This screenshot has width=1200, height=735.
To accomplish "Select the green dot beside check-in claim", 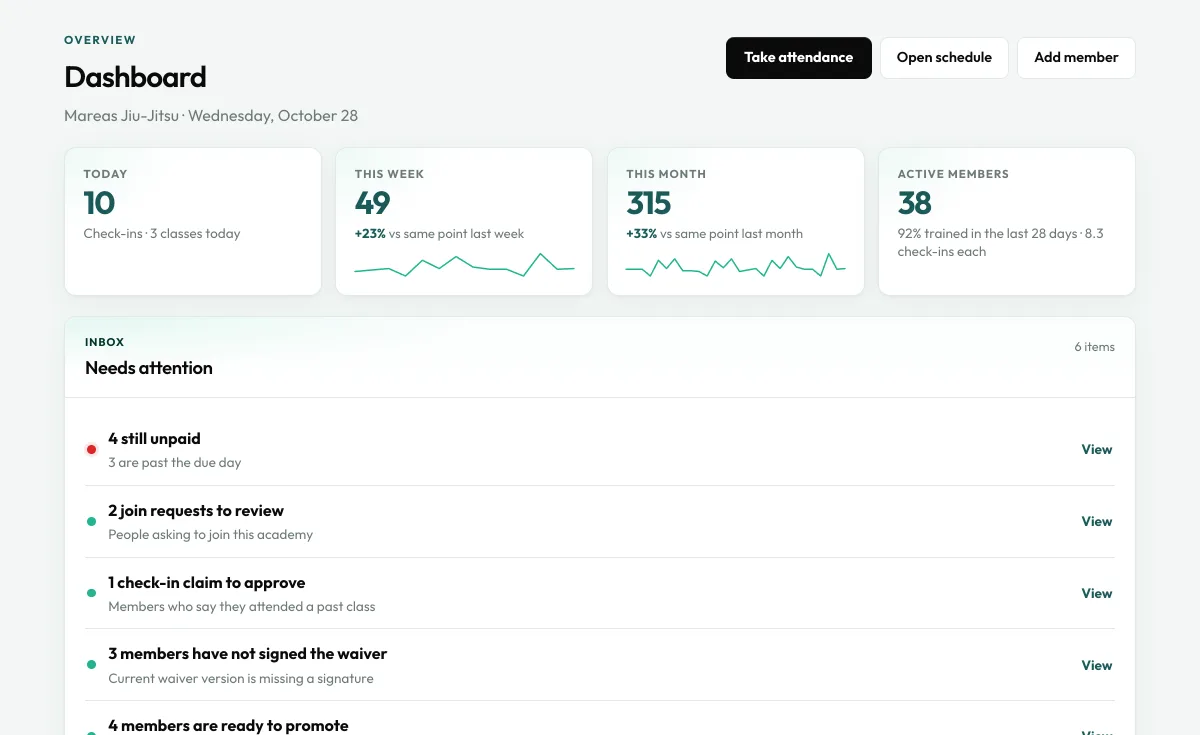I will click(91, 594).
